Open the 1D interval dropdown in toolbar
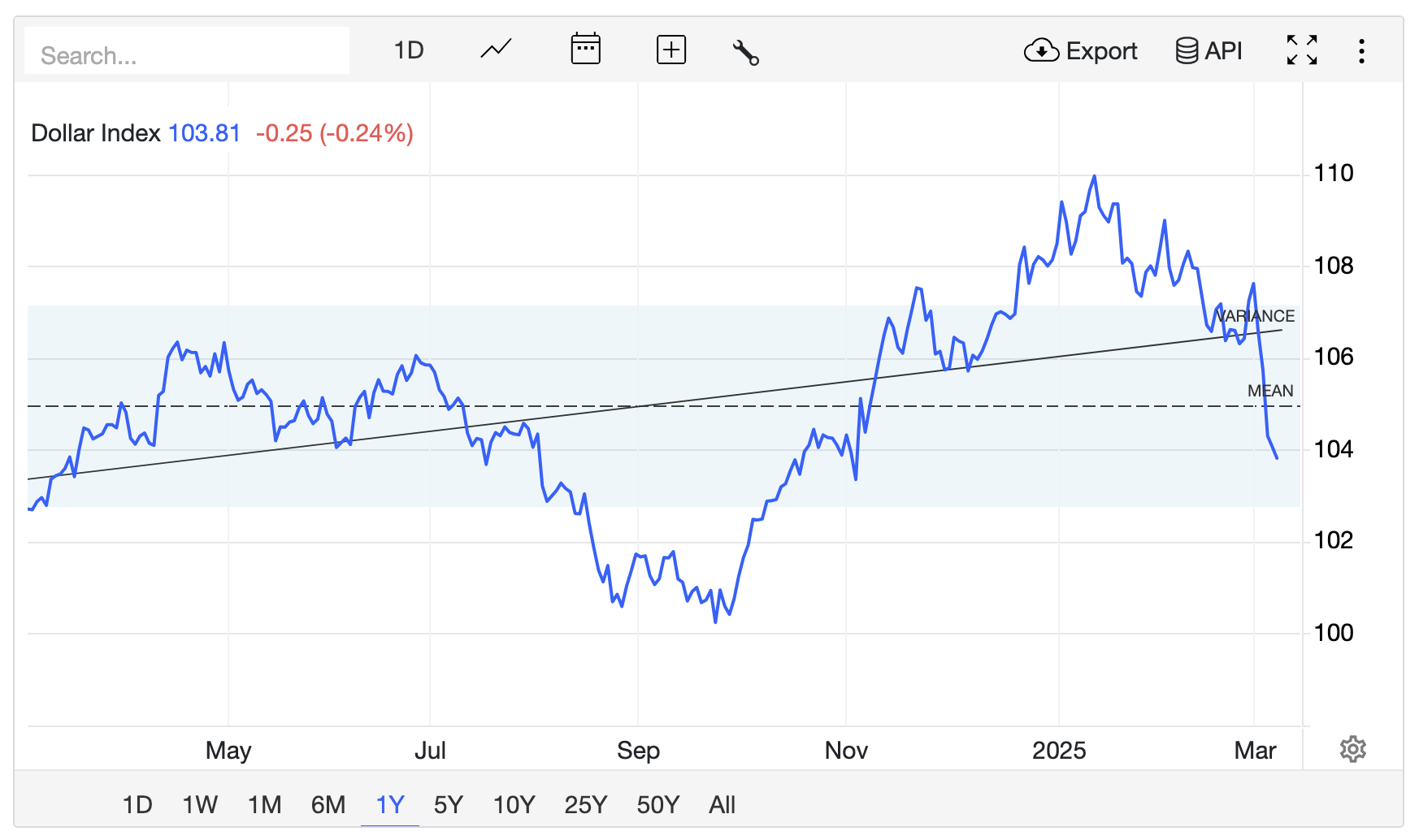 (x=409, y=50)
